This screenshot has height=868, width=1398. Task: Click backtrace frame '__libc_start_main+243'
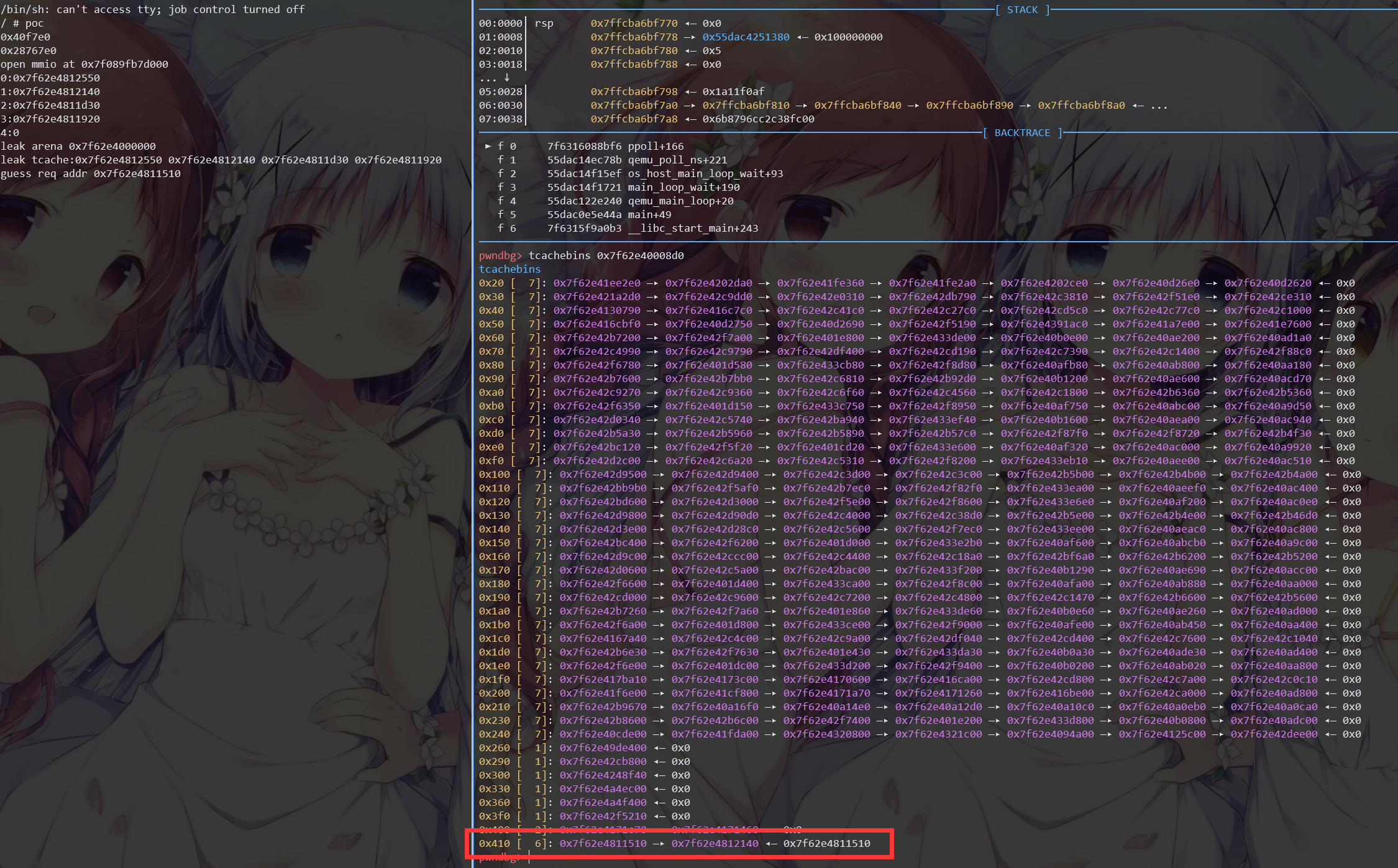tap(693, 228)
